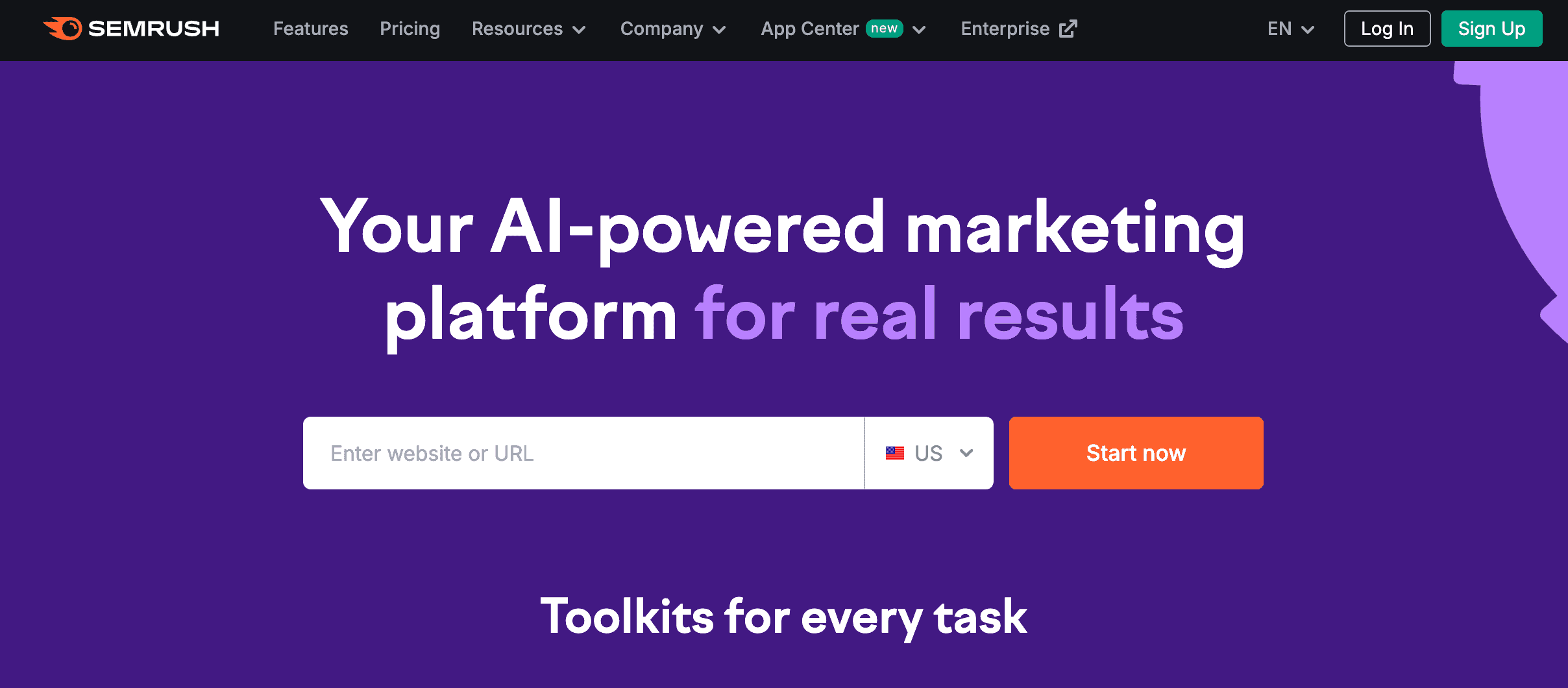Open the Enterprise page link

click(x=1005, y=29)
